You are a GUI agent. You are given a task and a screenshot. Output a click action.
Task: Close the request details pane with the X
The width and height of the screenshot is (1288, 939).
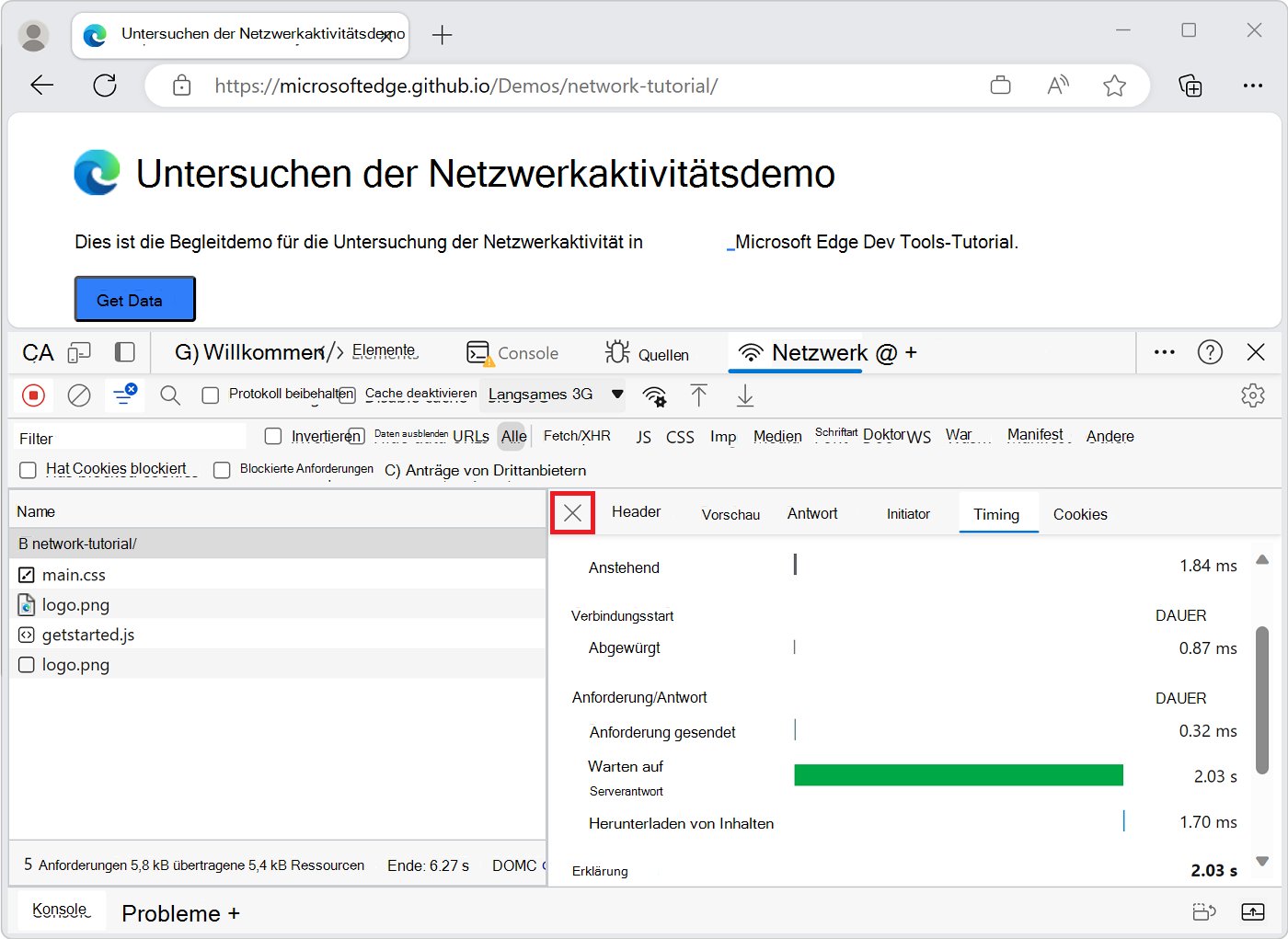[x=572, y=512]
